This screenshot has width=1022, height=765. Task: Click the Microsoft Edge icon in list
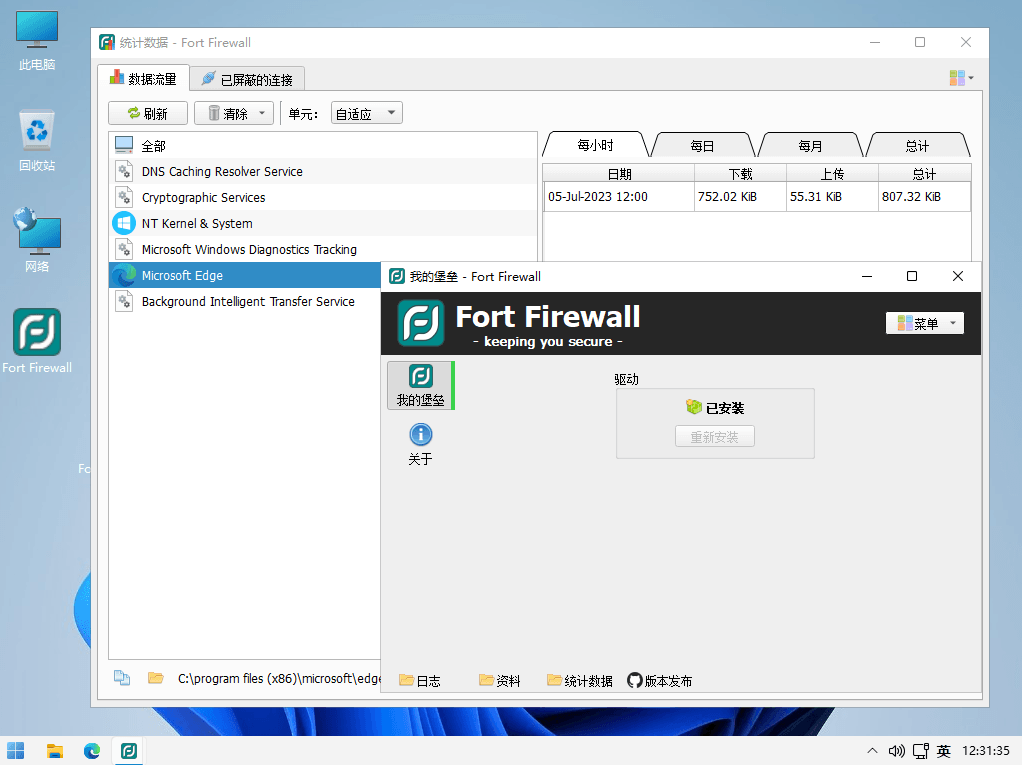pos(124,275)
